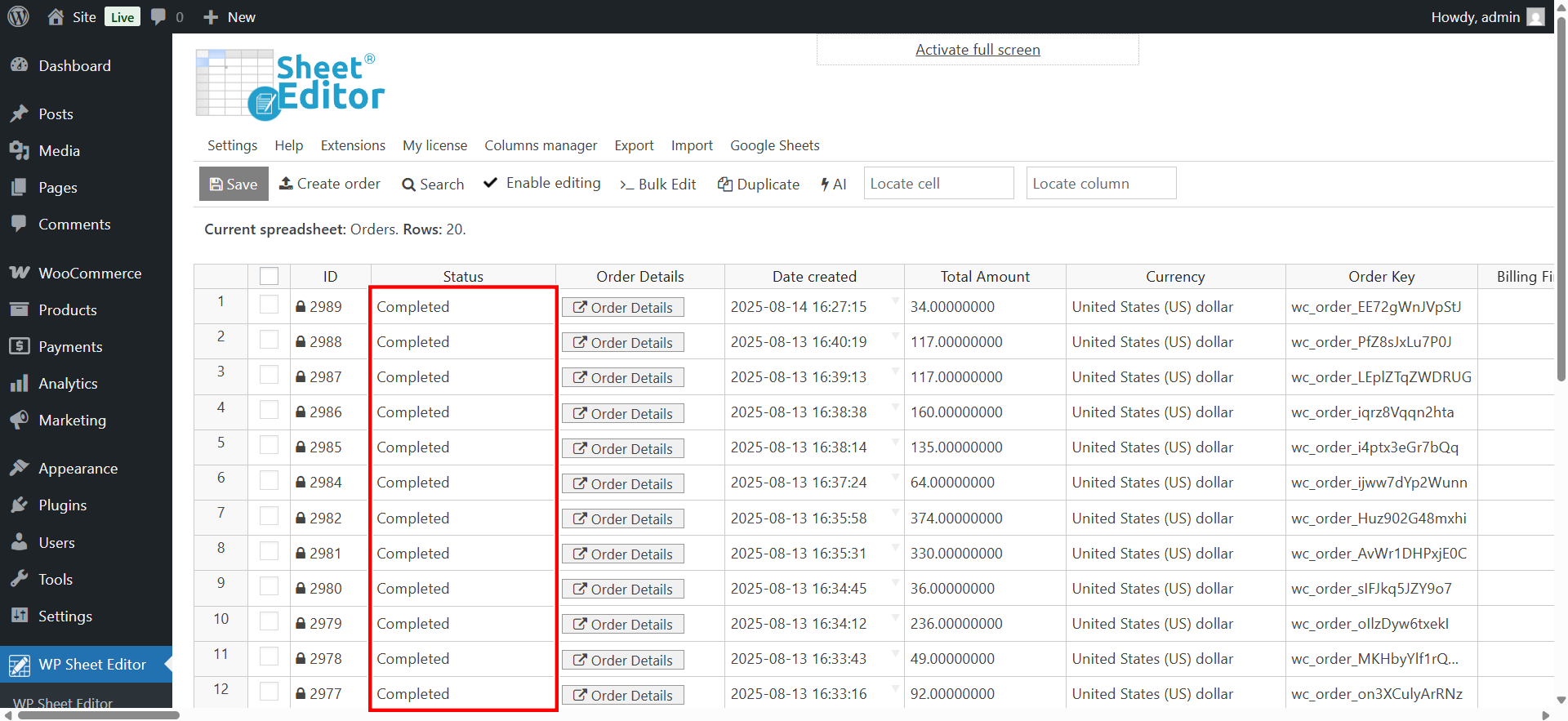Open the comments bubble in admin bar
This screenshot has height=721, width=1568.
point(158,16)
